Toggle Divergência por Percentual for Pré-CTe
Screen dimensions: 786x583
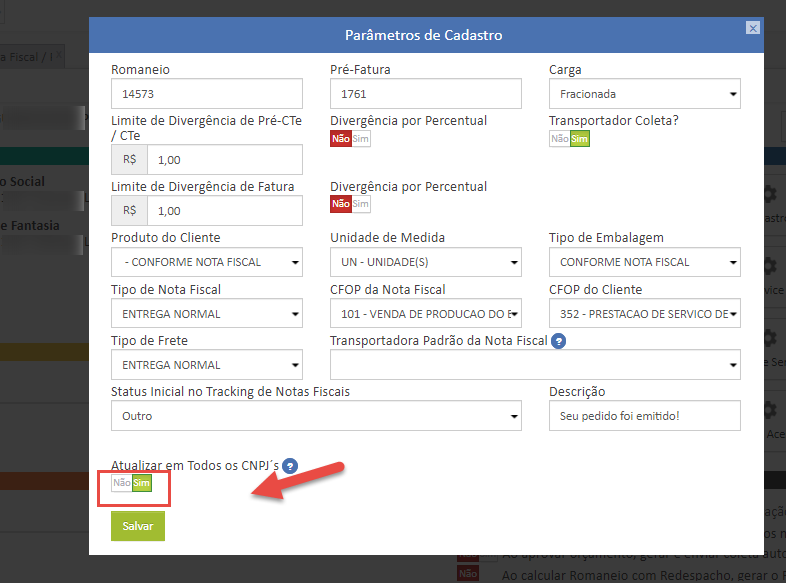point(350,139)
